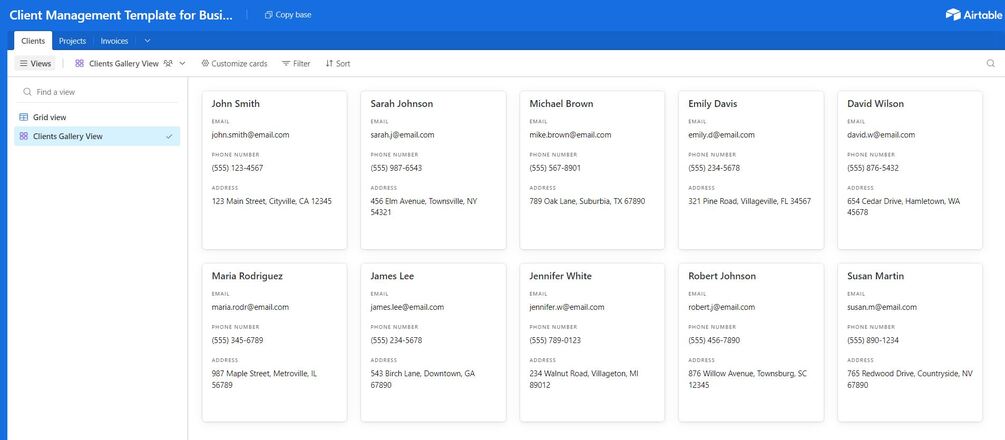This screenshot has height=440, width=1005.
Task: Toggle the Views sidebar button
Action: pyautogui.click(x=35, y=63)
